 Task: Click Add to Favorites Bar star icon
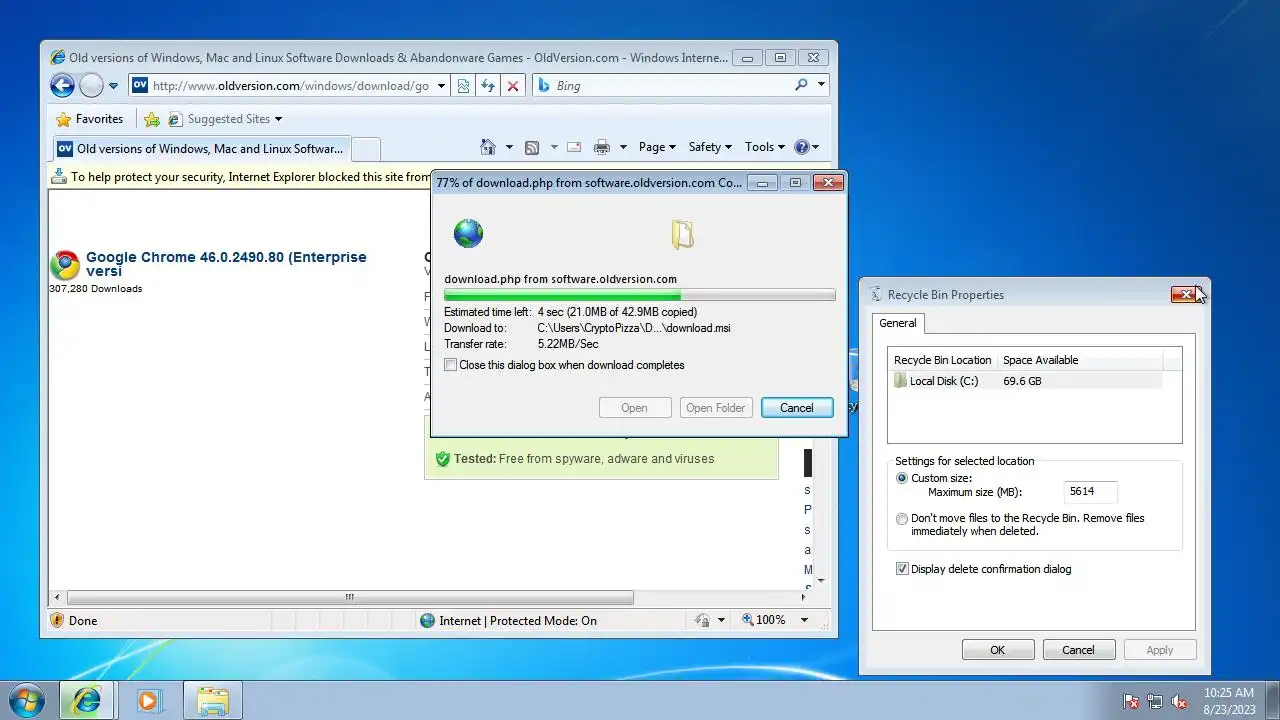152,119
